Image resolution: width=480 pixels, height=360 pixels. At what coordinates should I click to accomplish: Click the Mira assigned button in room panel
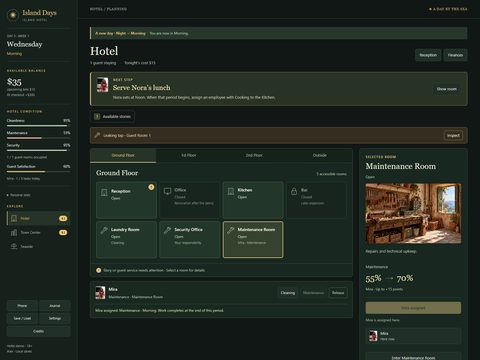point(413,308)
